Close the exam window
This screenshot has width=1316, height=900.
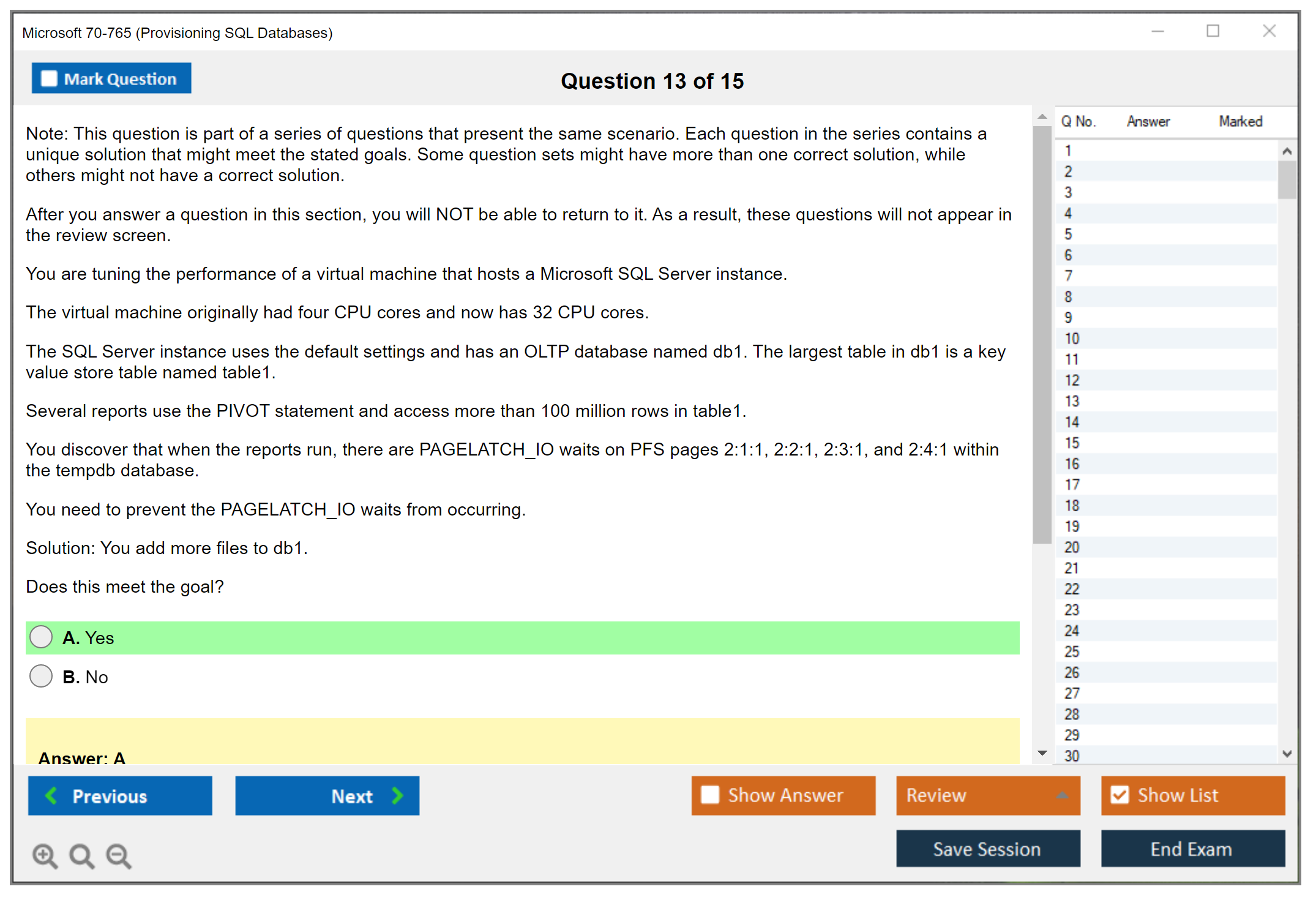pos(1269,31)
